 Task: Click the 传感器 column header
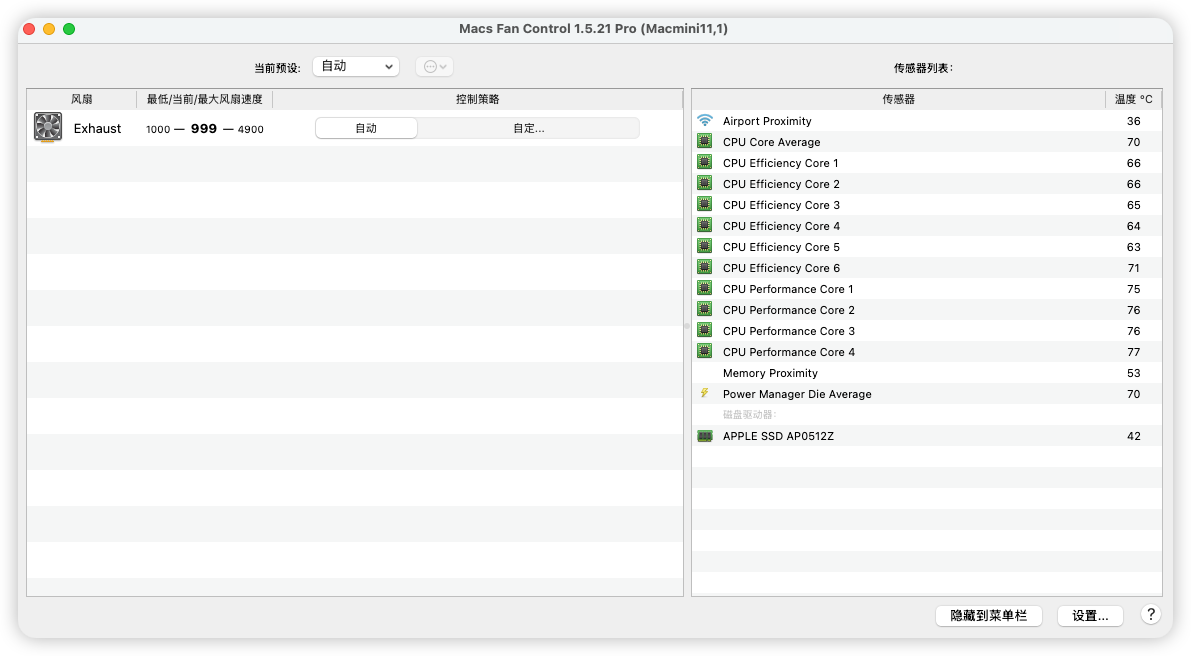click(898, 99)
